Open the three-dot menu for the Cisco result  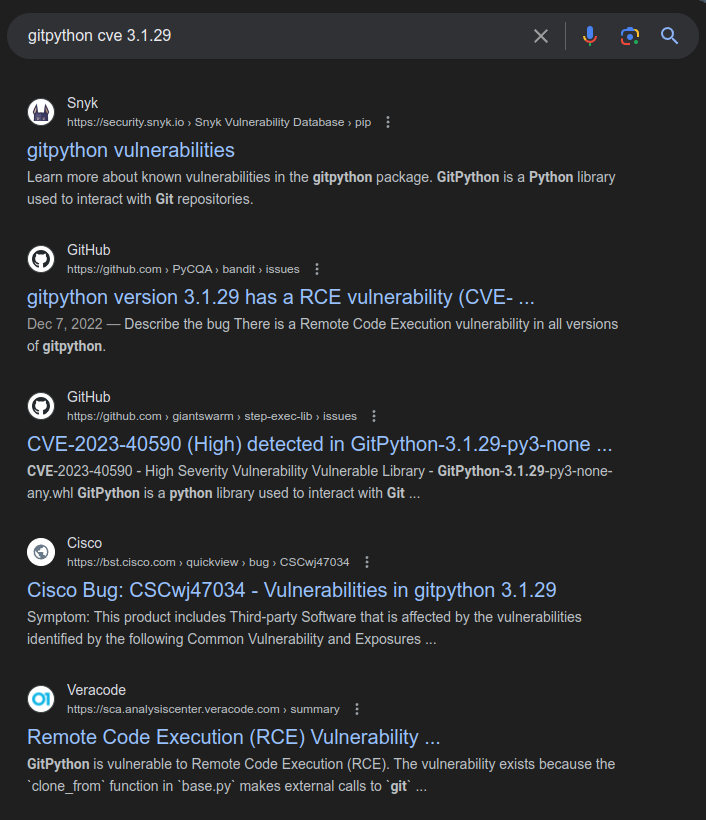367,562
